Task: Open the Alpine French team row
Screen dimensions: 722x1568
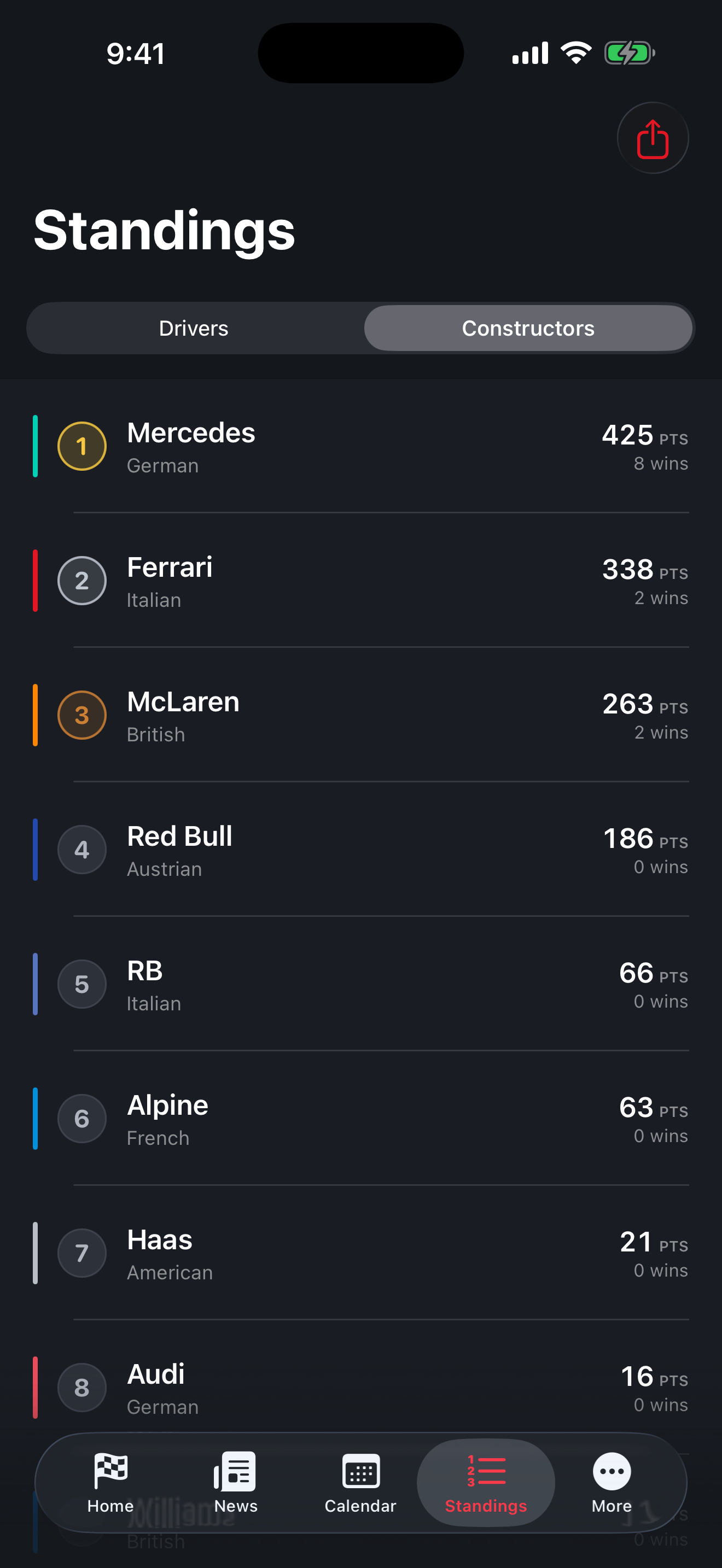Action: coord(361,1119)
